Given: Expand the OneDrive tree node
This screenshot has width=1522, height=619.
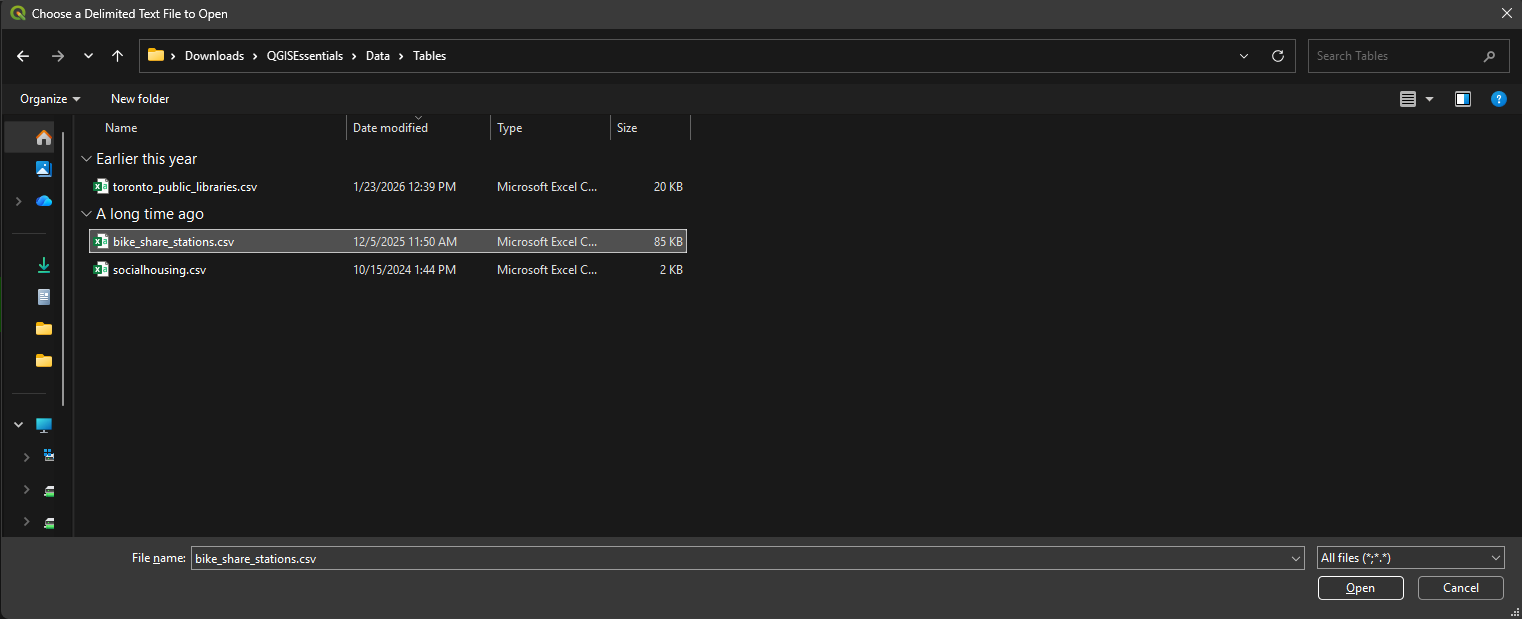Looking at the screenshot, I should pos(18,201).
